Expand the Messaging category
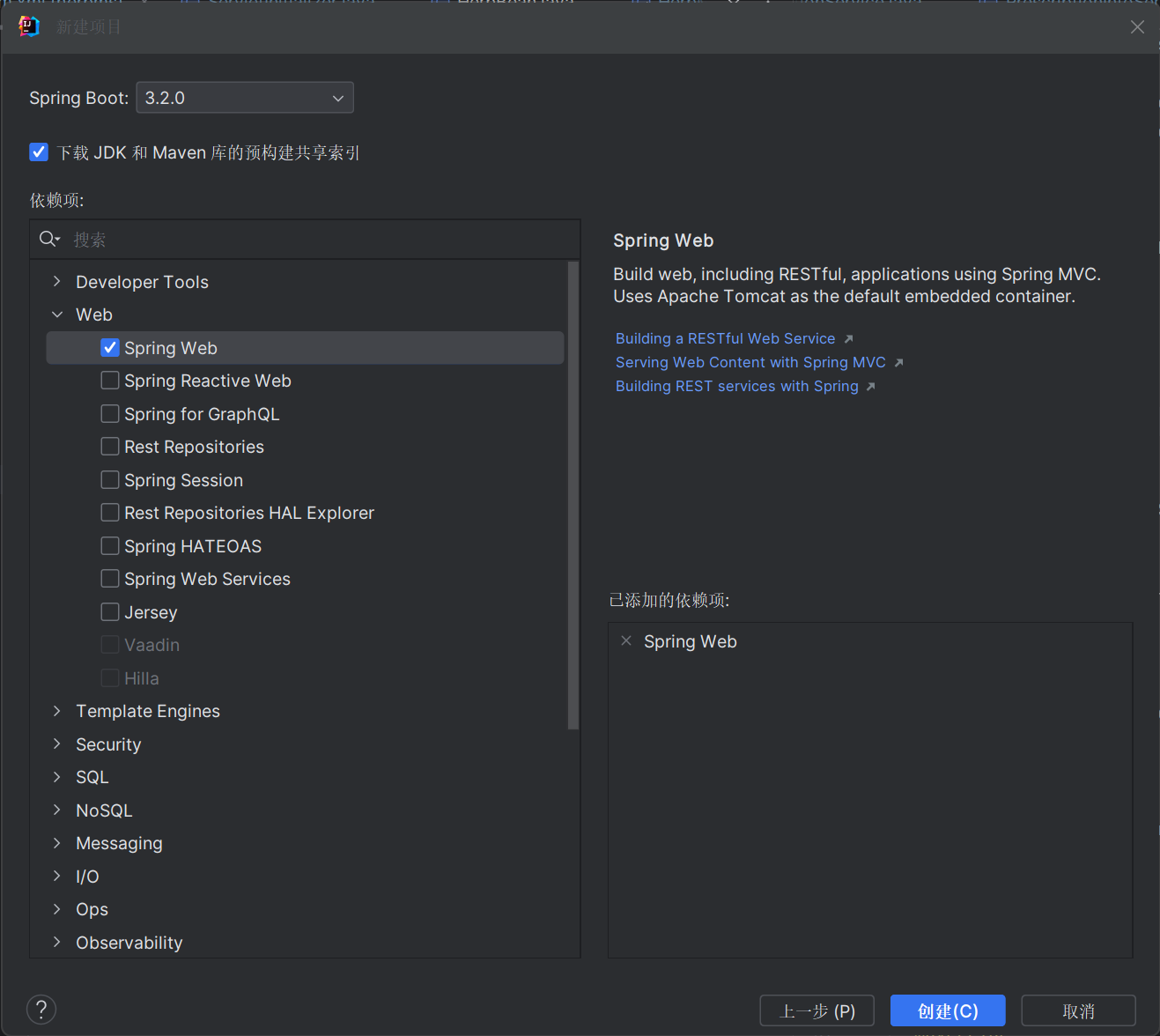The height and width of the screenshot is (1036, 1160). [x=57, y=843]
